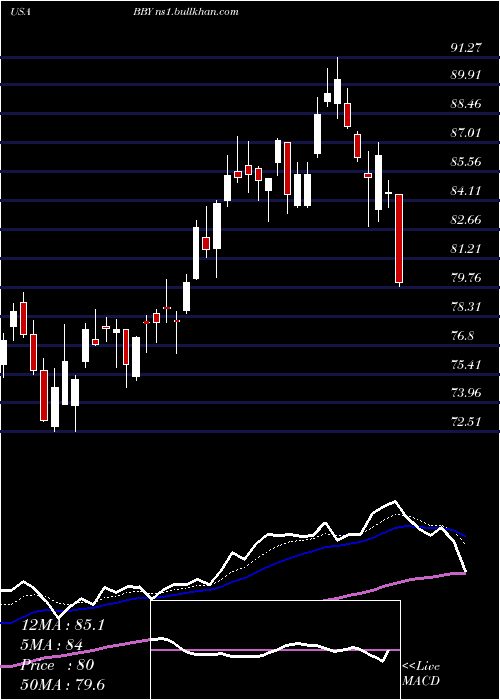The image size is (500, 700).
Task: Click the BBY ns1.bullkhan.com title text
Action: (x=185, y=12)
